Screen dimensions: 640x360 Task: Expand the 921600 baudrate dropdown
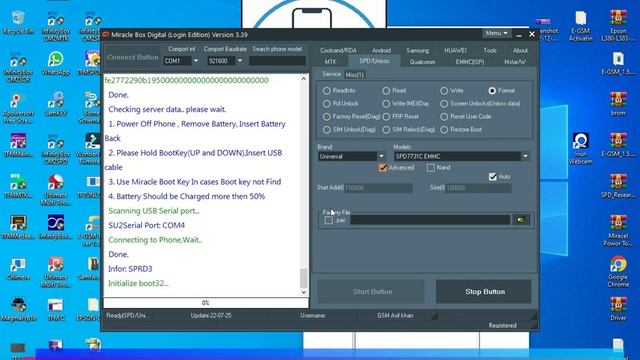coord(240,61)
